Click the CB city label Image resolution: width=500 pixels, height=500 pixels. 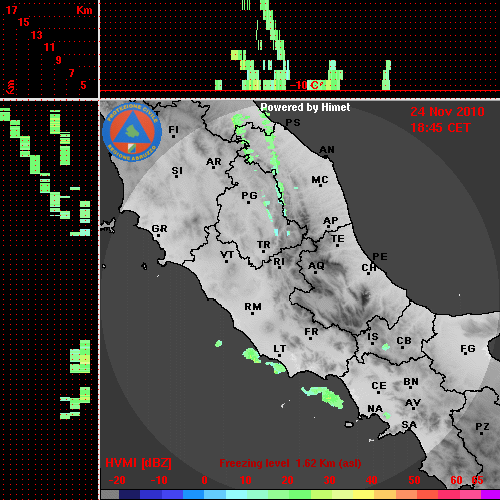404,341
